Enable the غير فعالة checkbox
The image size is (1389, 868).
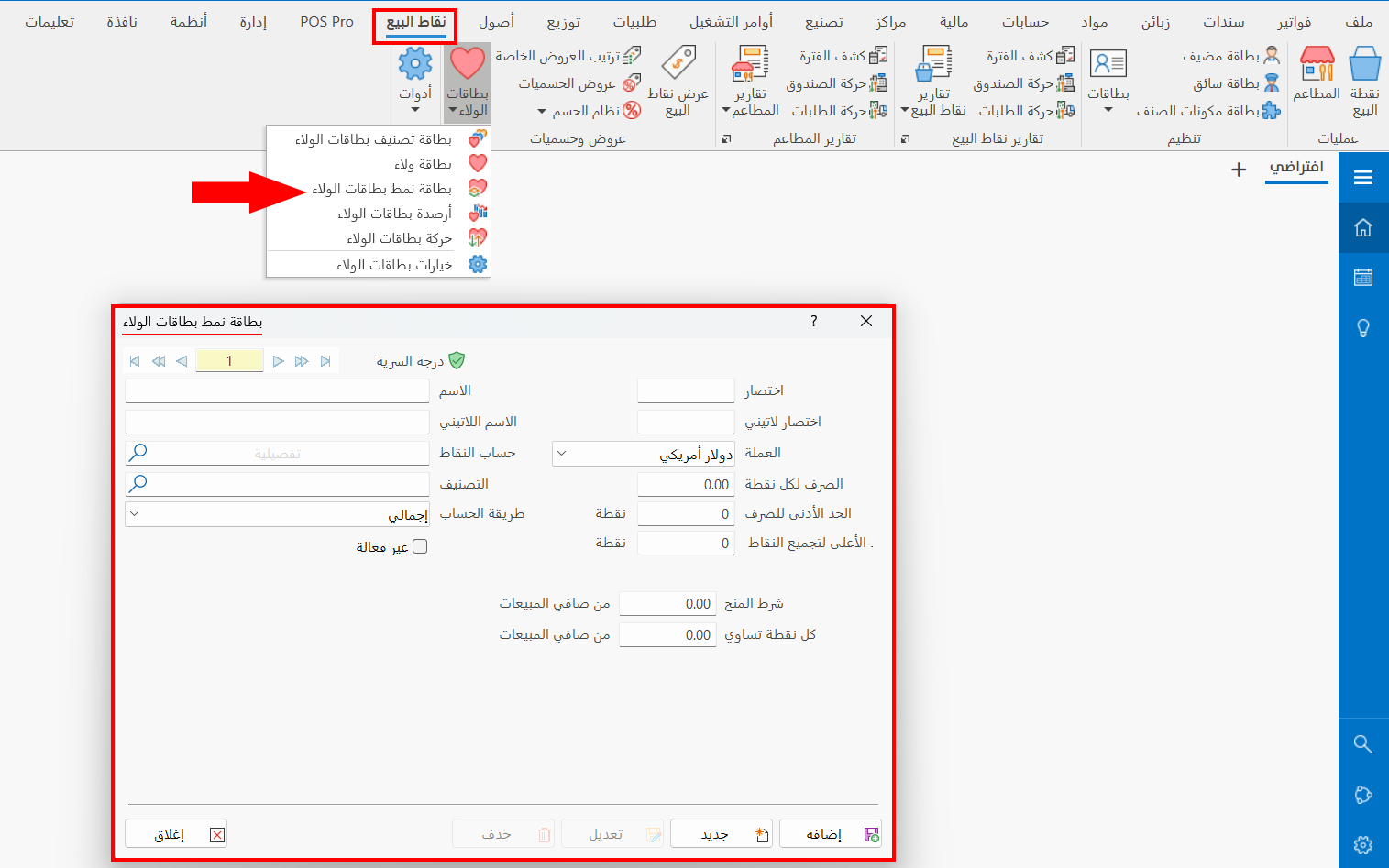pos(419,545)
